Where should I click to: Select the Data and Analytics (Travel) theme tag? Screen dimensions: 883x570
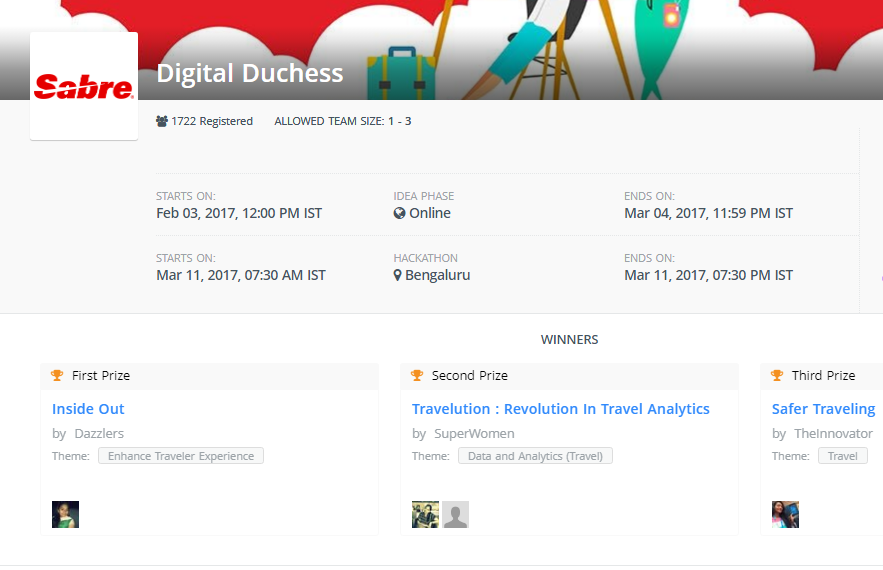coord(535,456)
